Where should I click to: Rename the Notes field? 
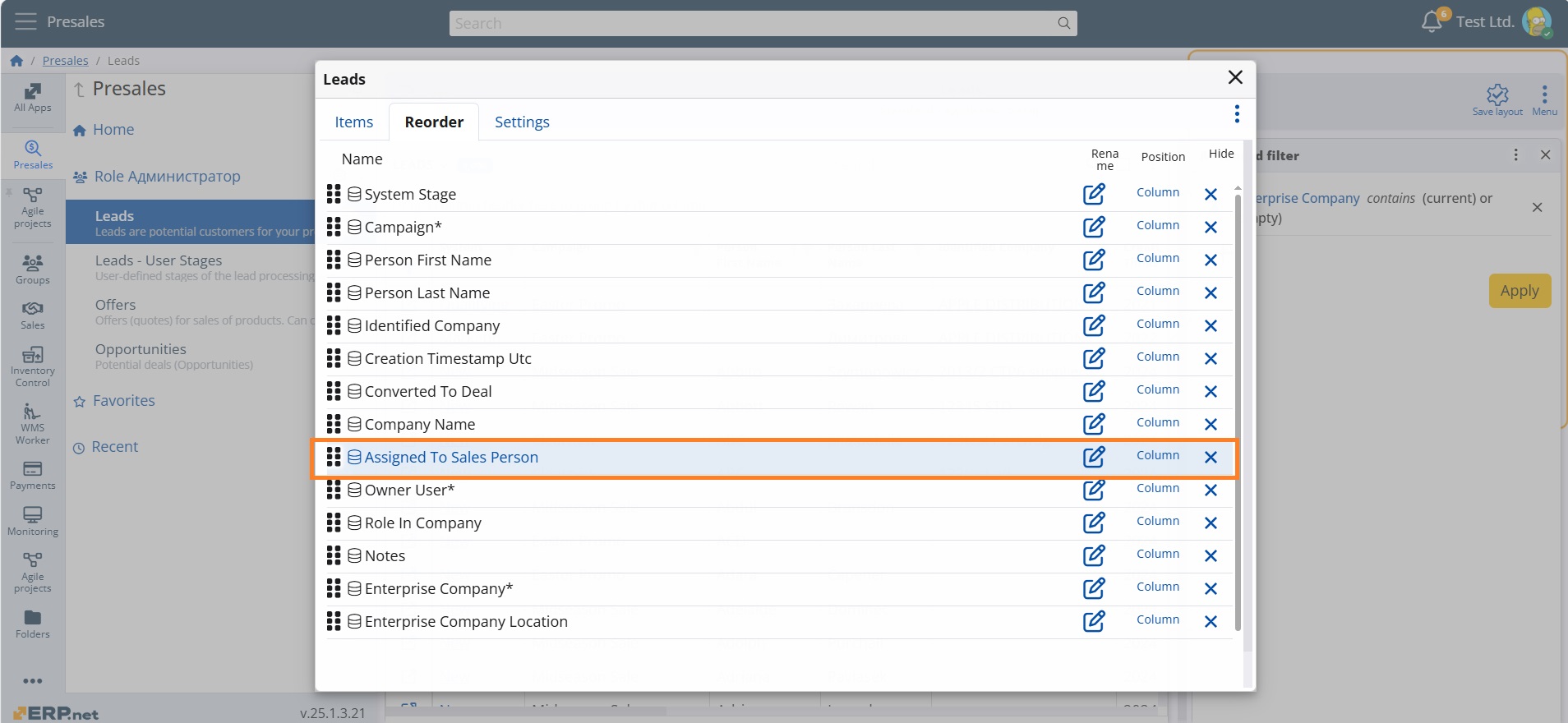point(1094,555)
